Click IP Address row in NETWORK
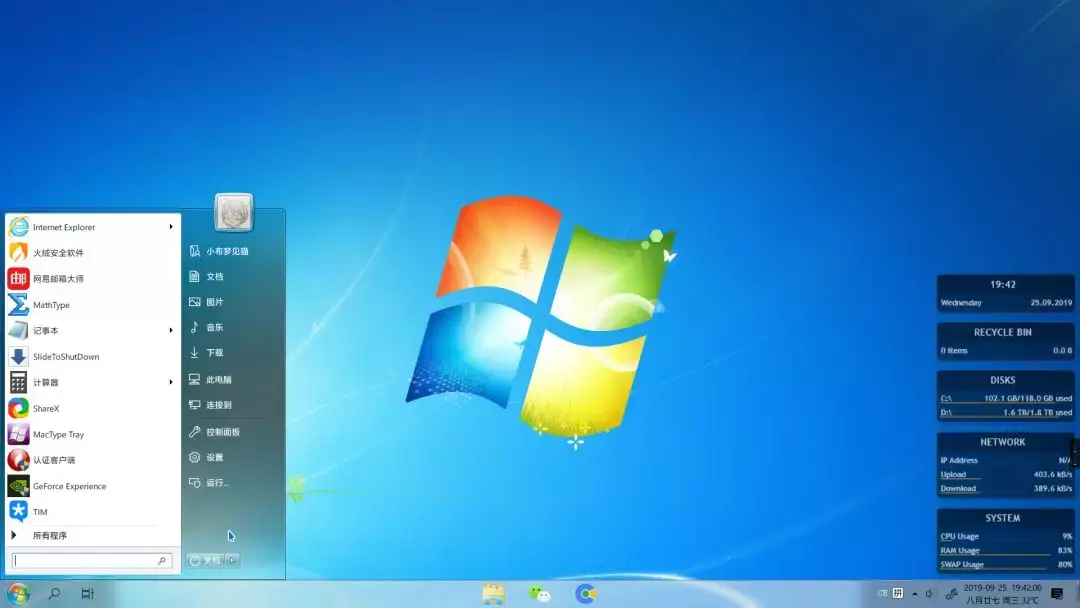This screenshot has height=608, width=1080. (x=1006, y=460)
